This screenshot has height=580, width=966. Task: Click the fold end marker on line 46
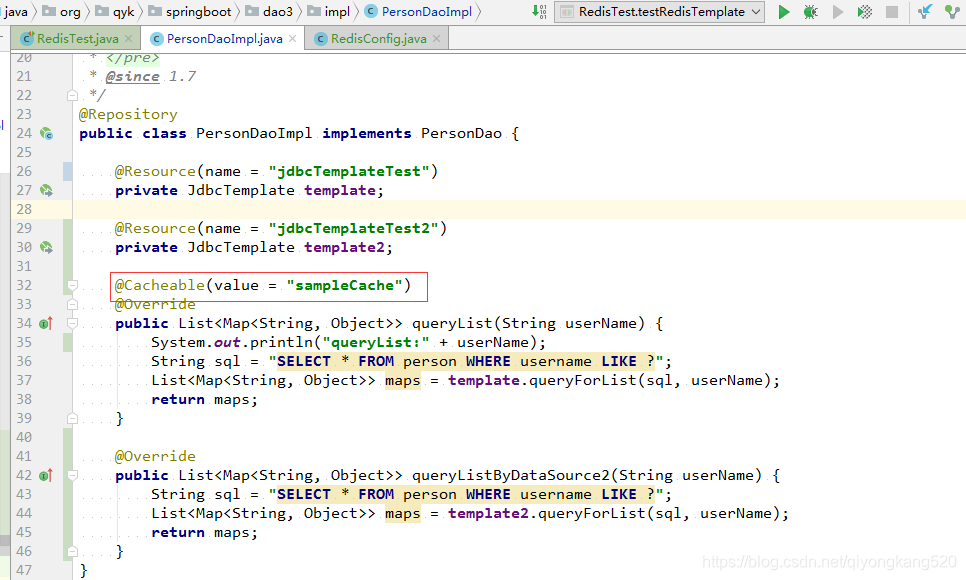pos(72,551)
